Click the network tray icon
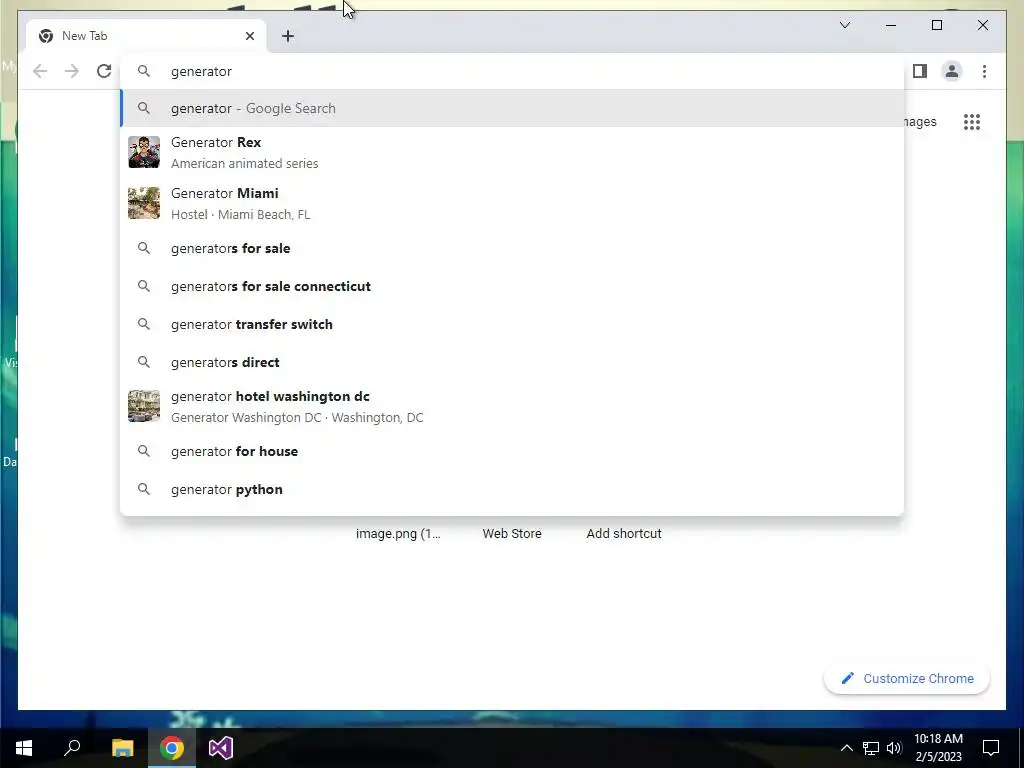 [x=871, y=748]
